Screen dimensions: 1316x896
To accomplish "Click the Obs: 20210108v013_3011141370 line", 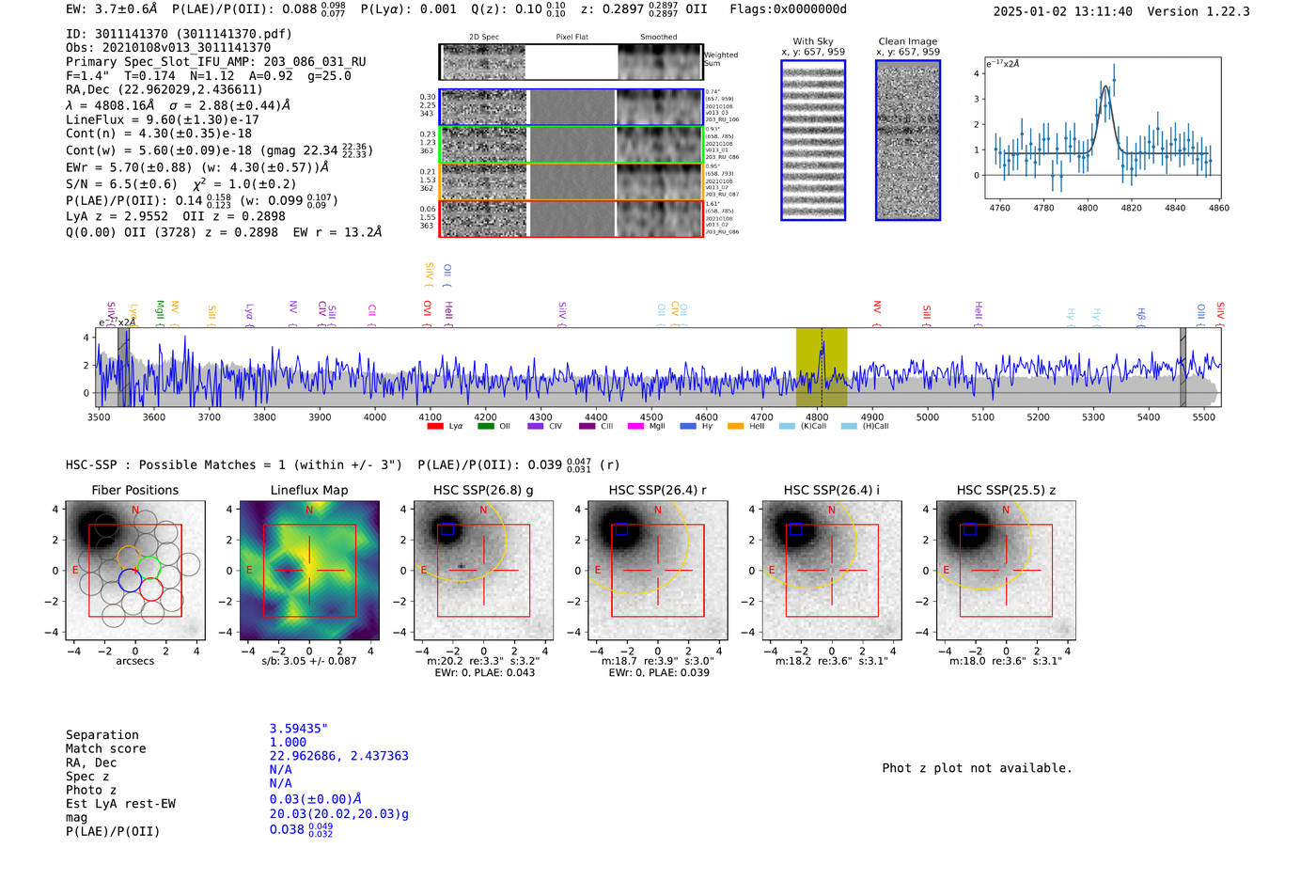I will (168, 48).
